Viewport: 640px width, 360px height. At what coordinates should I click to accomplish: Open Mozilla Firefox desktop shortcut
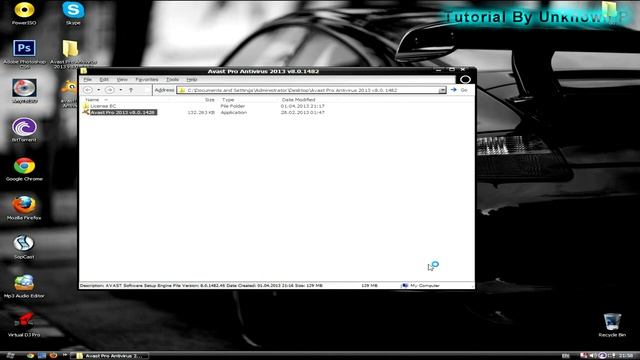[x=24, y=205]
